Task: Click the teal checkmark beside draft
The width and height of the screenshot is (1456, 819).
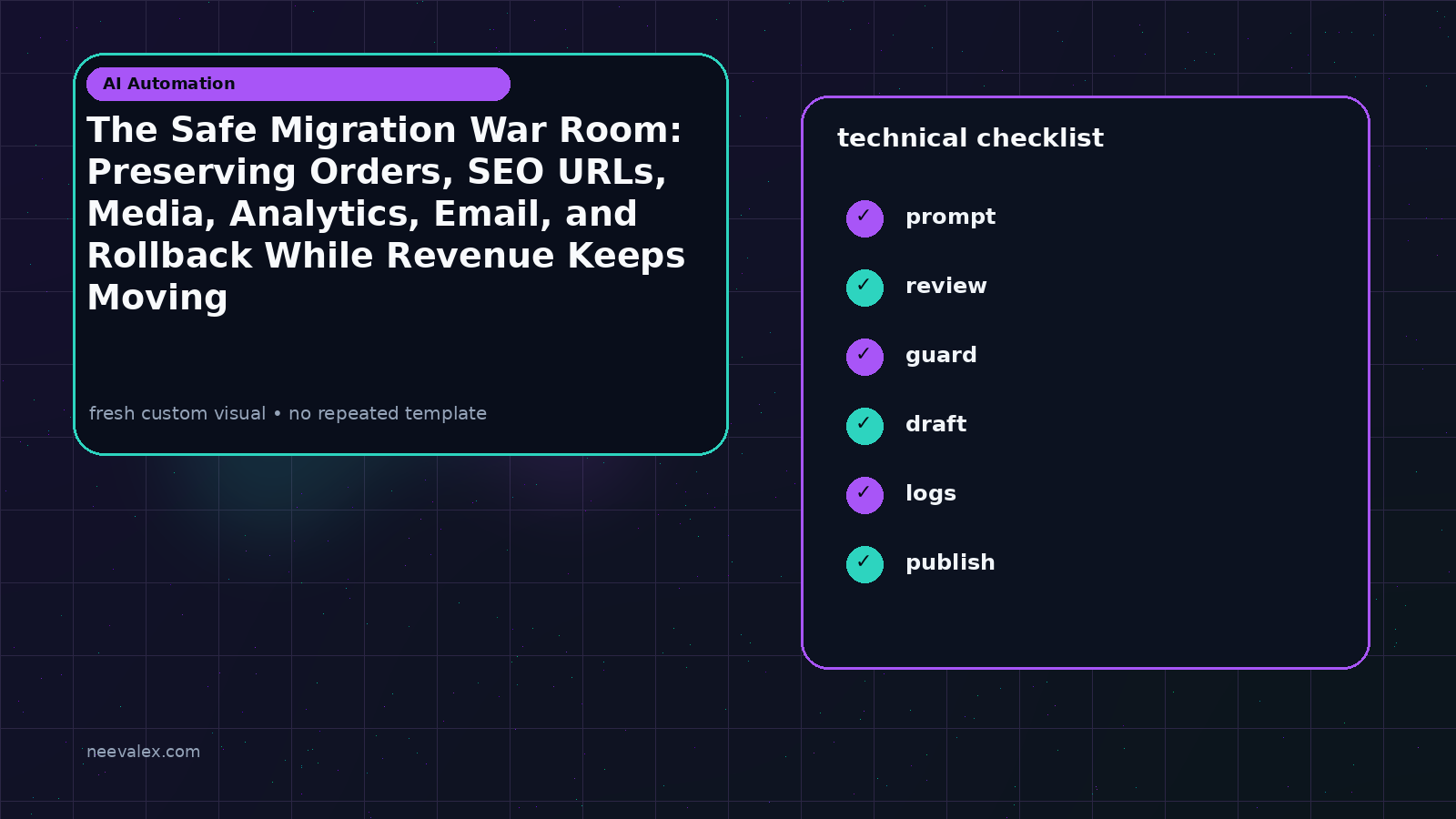Action: tap(864, 426)
